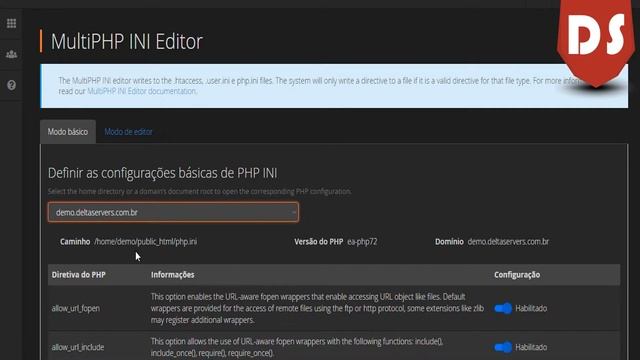Click the path /home/demo/public_html/php.ini
640x360 pixels.
point(145,242)
